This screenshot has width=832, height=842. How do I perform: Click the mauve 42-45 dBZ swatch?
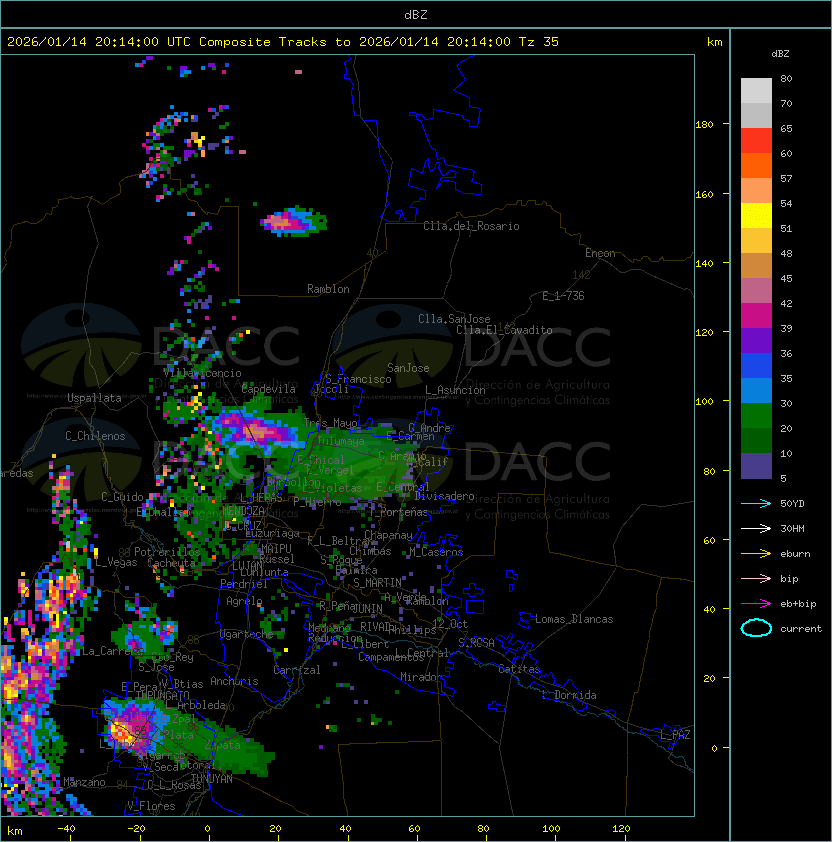tap(756, 291)
